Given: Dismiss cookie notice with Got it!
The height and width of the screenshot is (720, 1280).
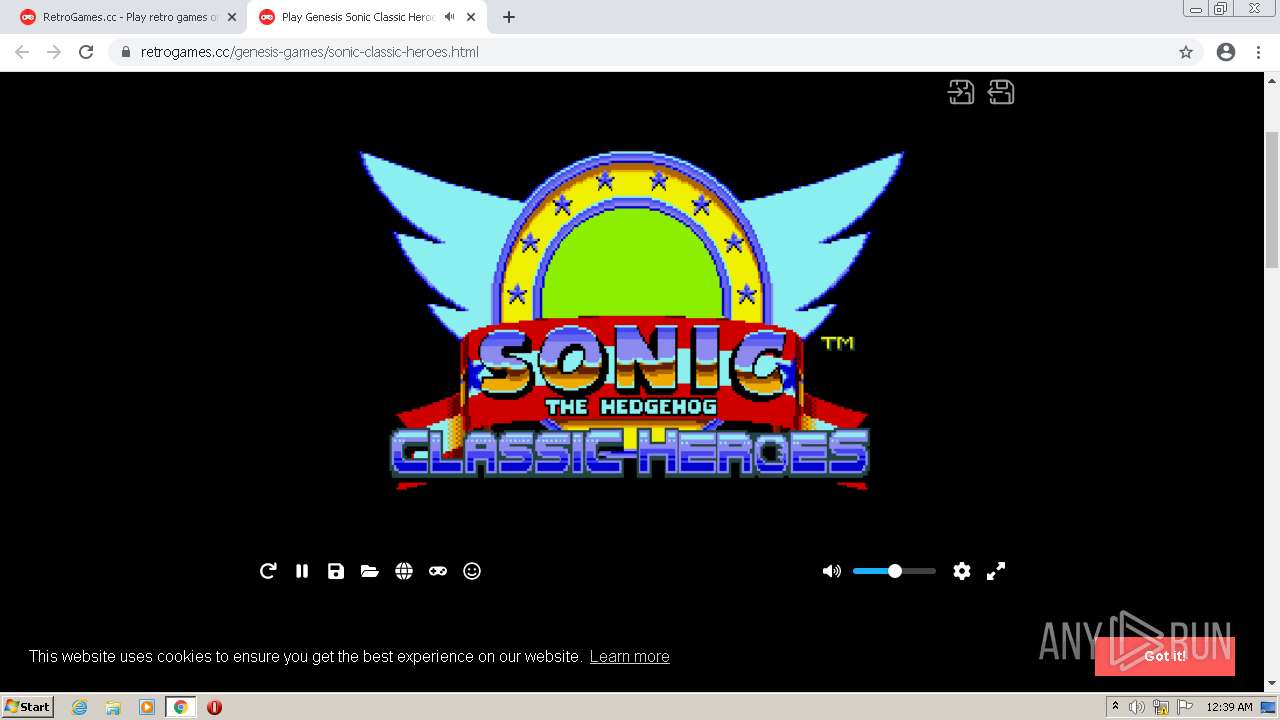Looking at the screenshot, I should (x=1165, y=656).
